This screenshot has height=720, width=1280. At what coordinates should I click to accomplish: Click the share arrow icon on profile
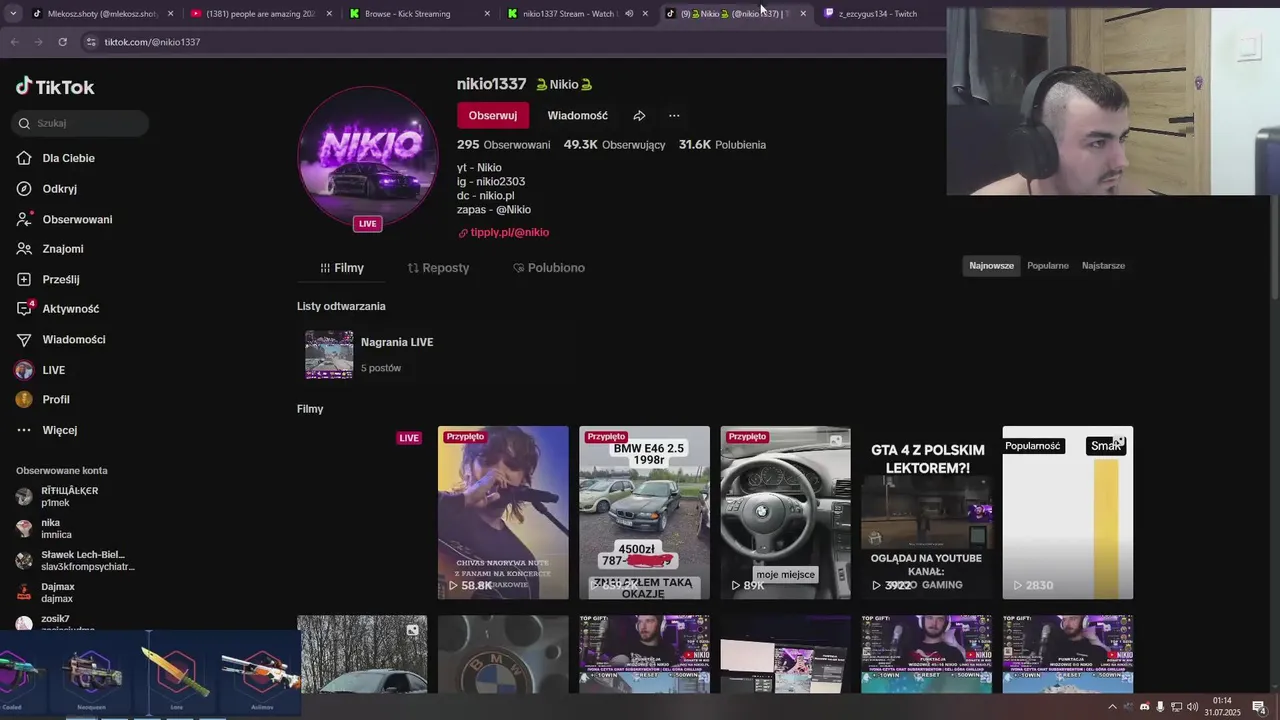639,115
